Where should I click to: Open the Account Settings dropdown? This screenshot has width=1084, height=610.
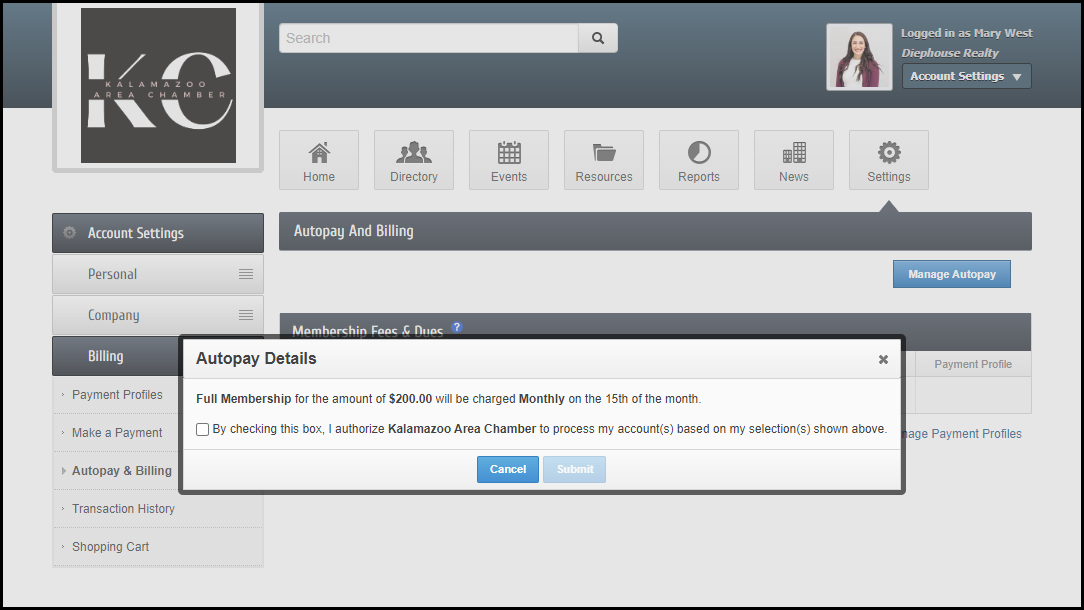click(x=966, y=76)
